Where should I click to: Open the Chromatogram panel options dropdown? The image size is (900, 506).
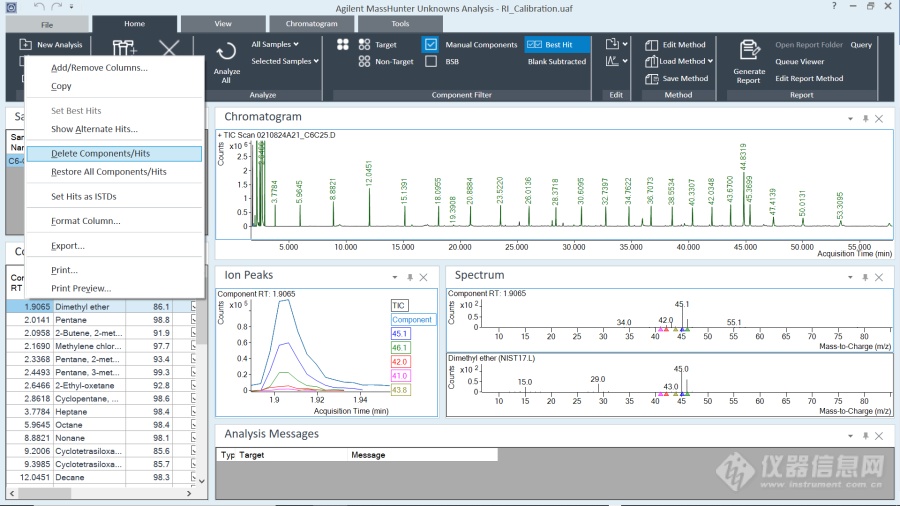(x=850, y=119)
